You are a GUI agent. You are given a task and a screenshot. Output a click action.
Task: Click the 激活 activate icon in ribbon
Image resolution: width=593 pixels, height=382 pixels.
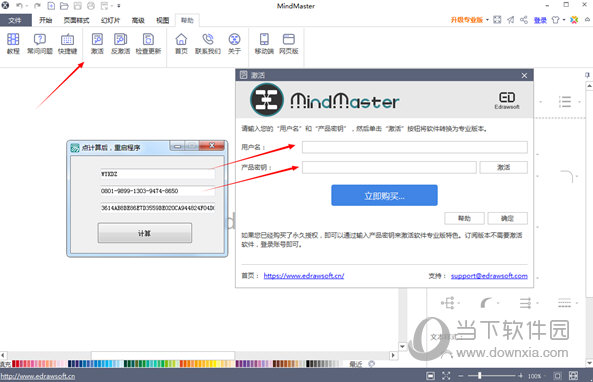(97, 43)
